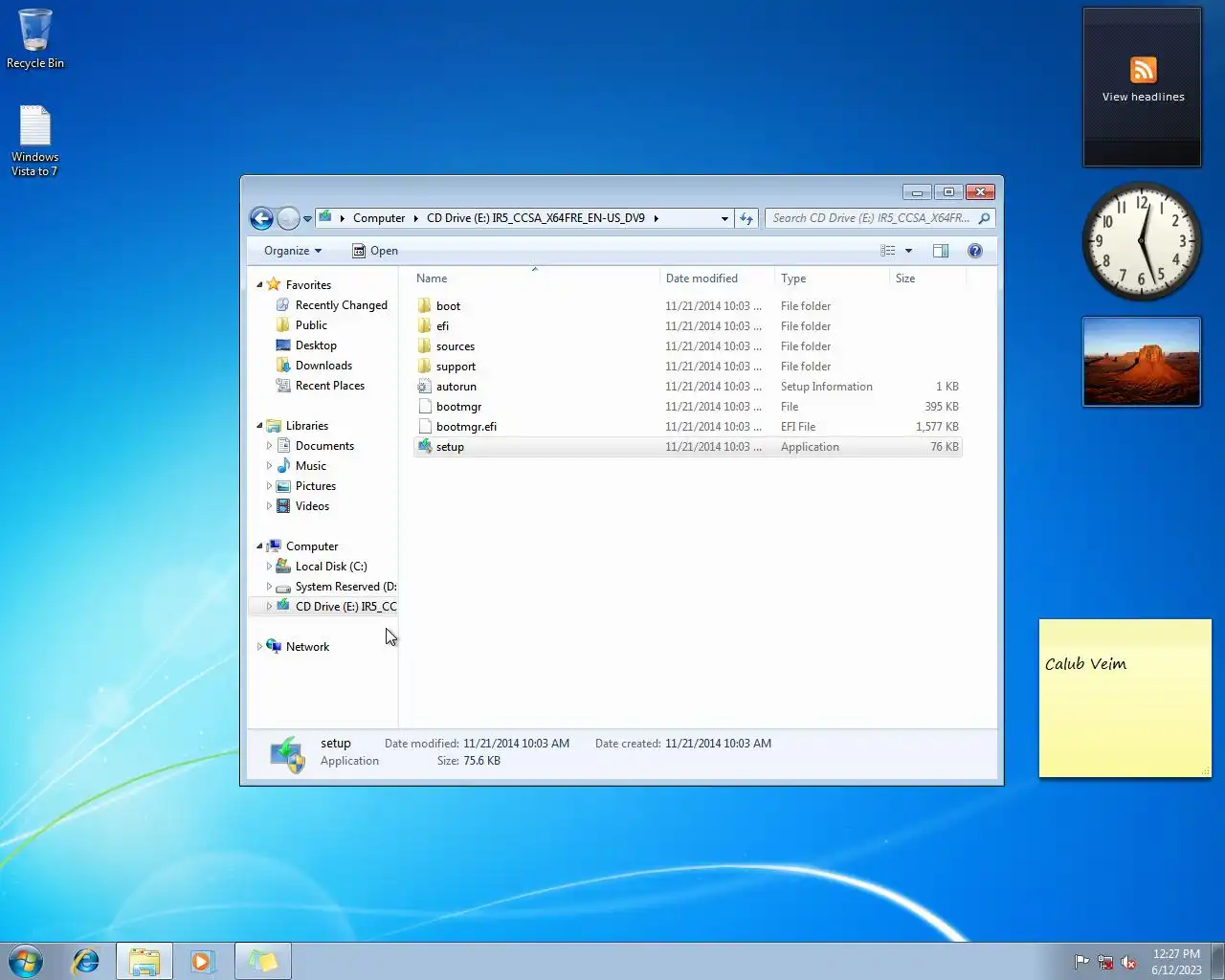Expand the Network tree node
Screen dimensions: 1225x980
click(259, 647)
